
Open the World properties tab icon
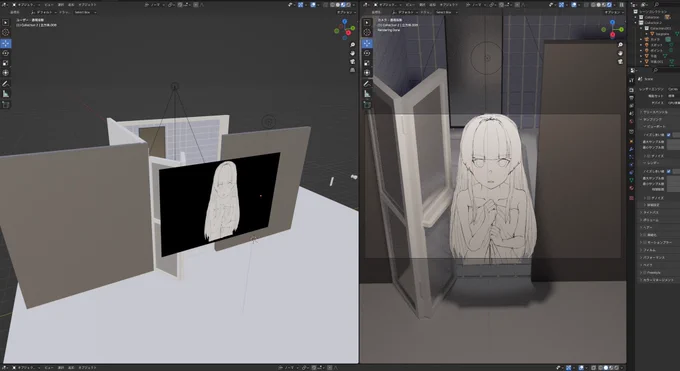tap(631, 122)
